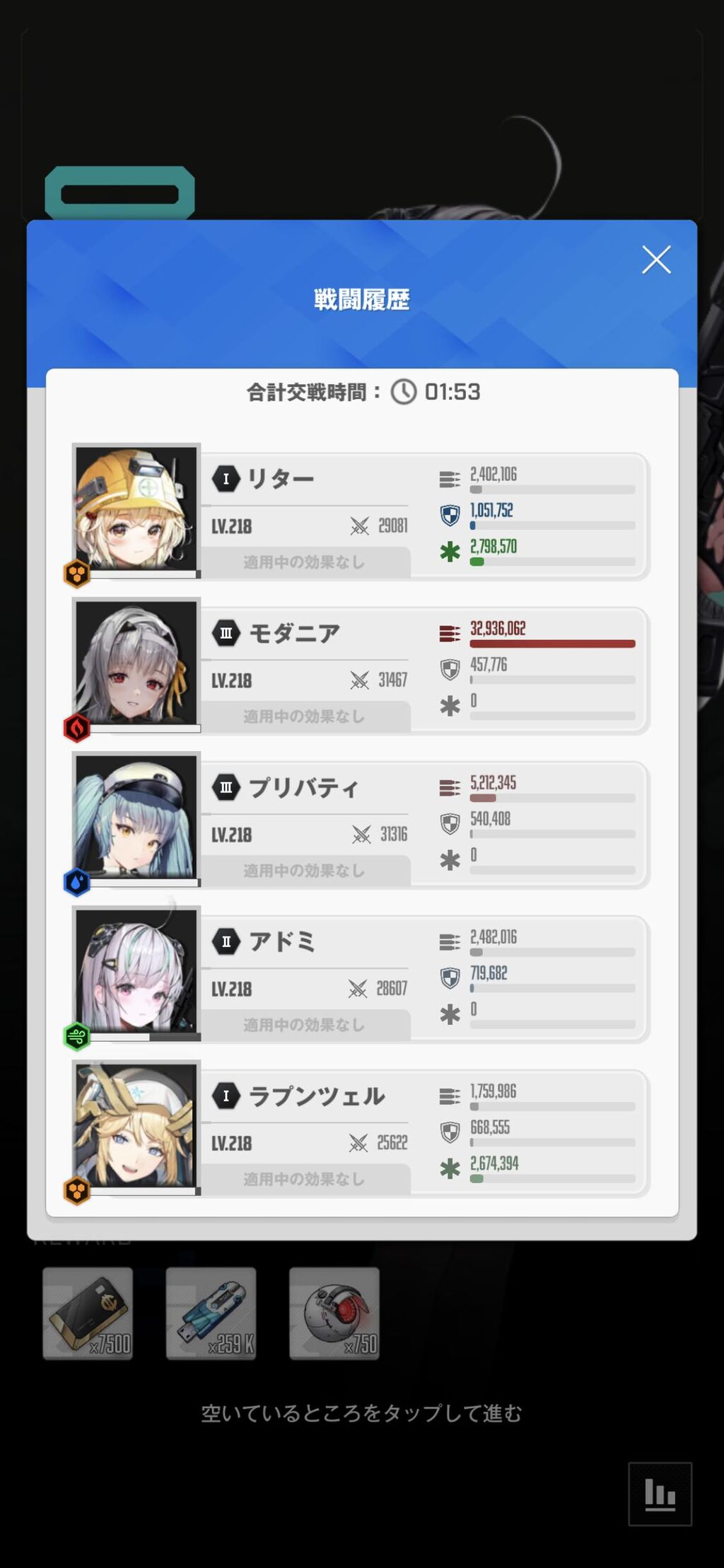Tap the ラプンツェル character portrait
The image size is (724, 1568).
pyautogui.click(x=136, y=1126)
